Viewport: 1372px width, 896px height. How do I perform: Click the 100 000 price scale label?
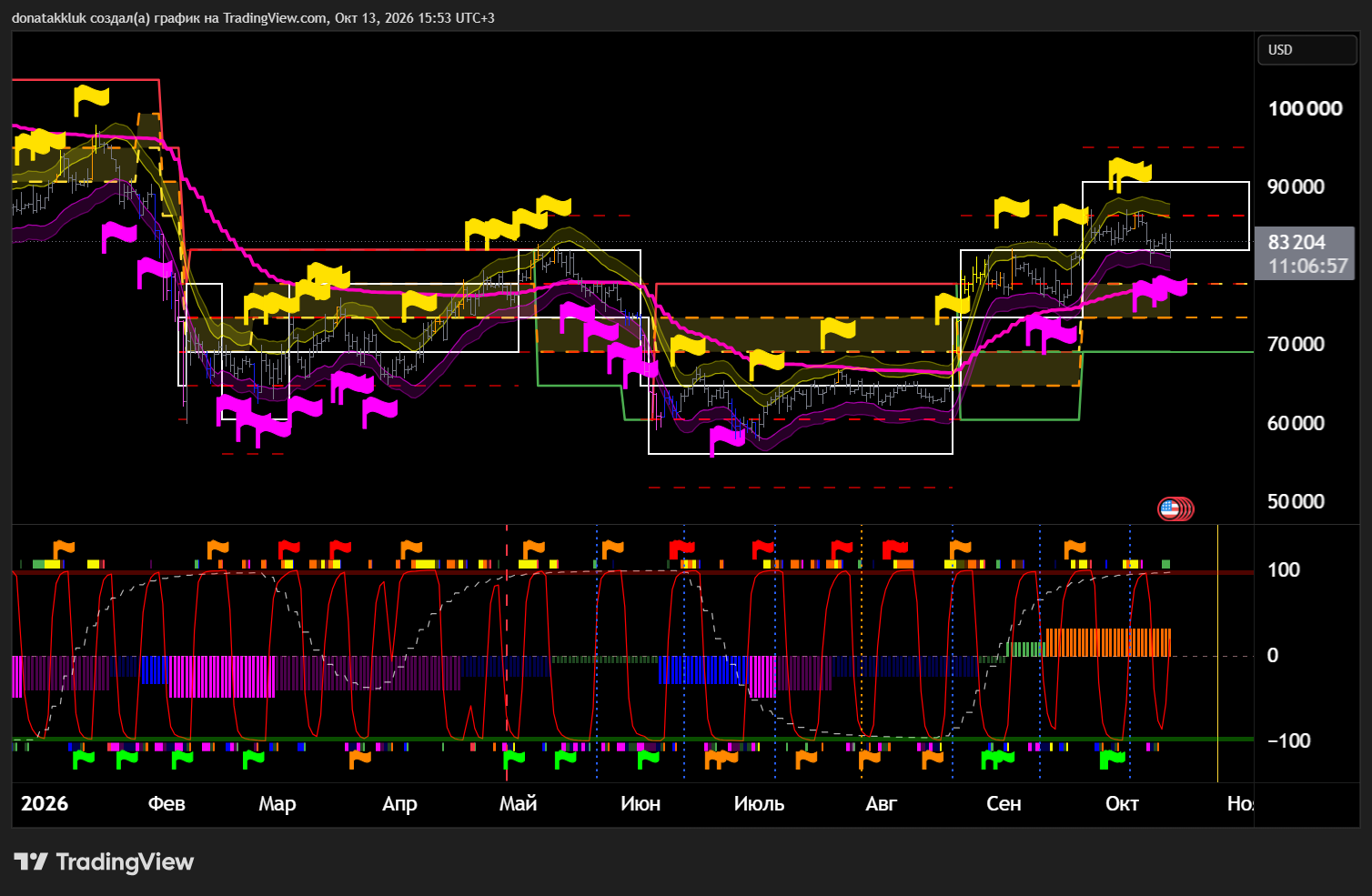(x=1305, y=108)
